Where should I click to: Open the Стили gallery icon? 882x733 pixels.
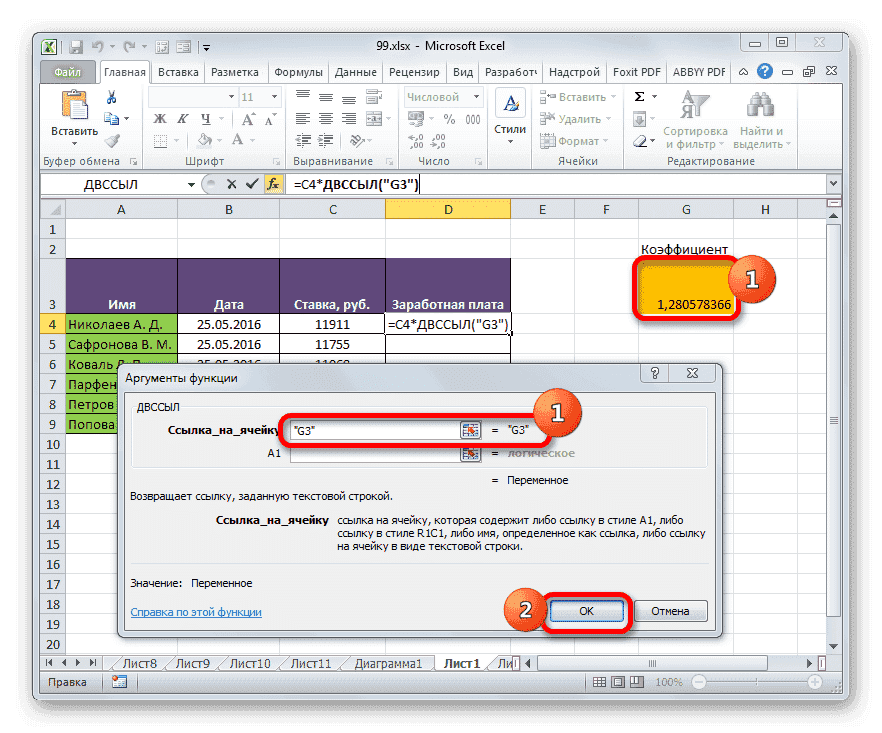509,103
